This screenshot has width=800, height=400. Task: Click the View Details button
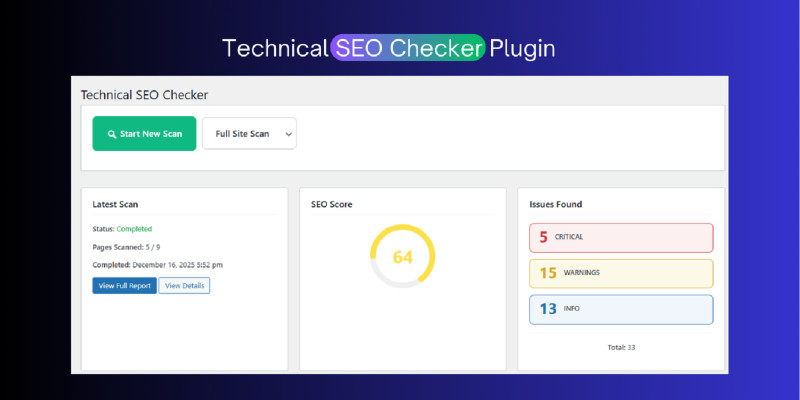[x=184, y=286]
